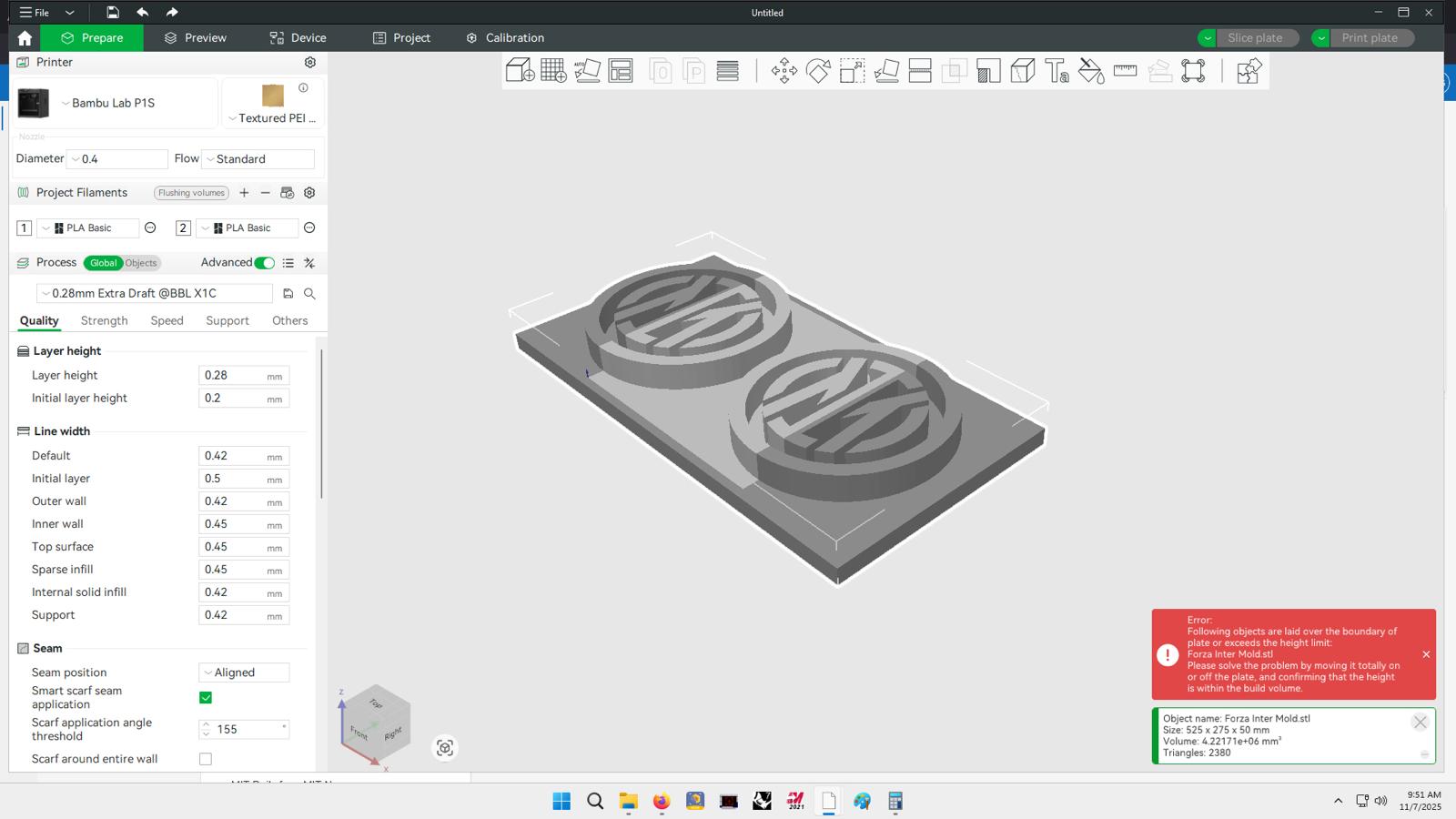
Task: Select the Rotate tool
Action: pyautogui.click(x=818, y=71)
